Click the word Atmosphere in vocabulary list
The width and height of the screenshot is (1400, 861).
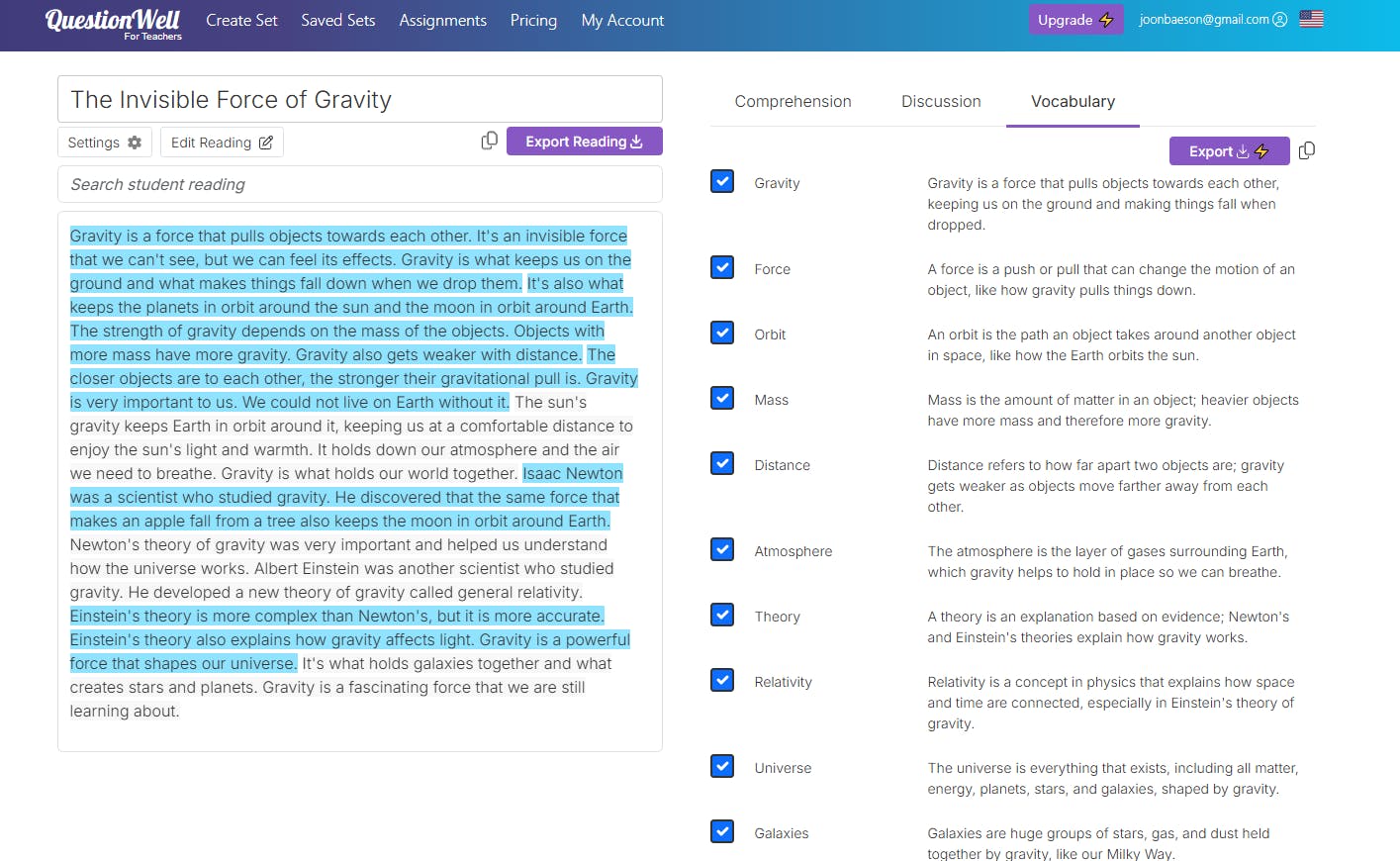pos(793,551)
